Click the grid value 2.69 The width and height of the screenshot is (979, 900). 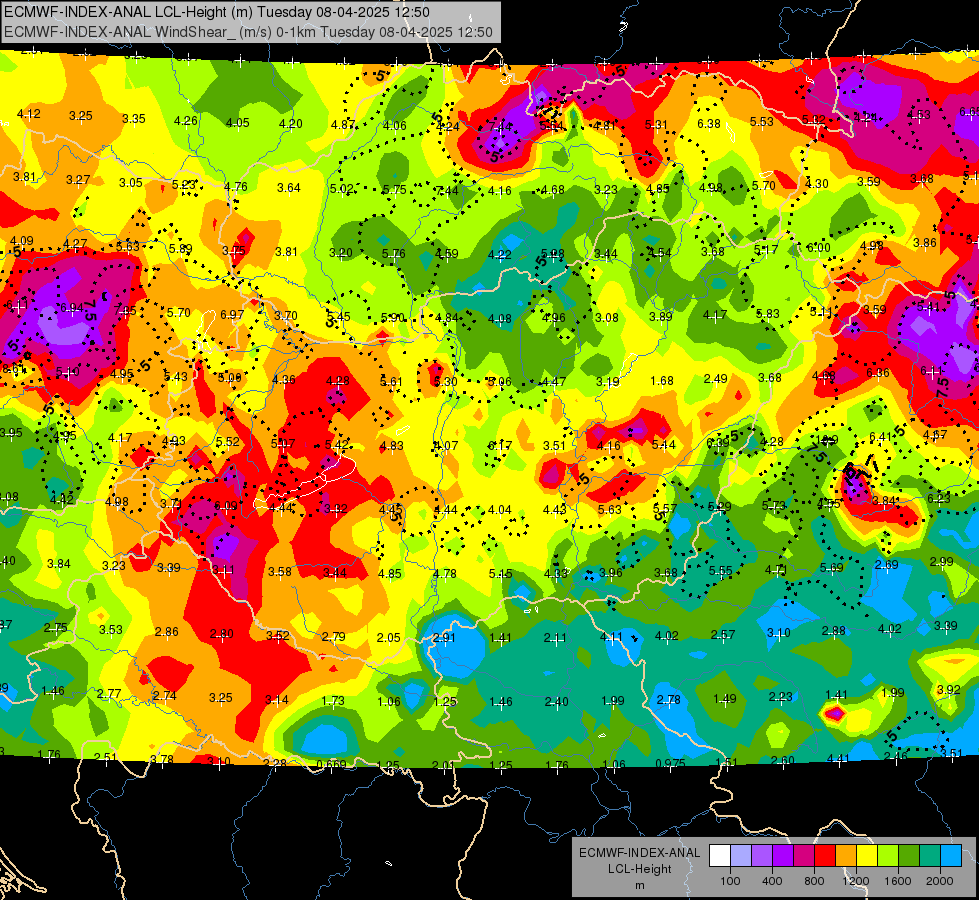[886, 565]
